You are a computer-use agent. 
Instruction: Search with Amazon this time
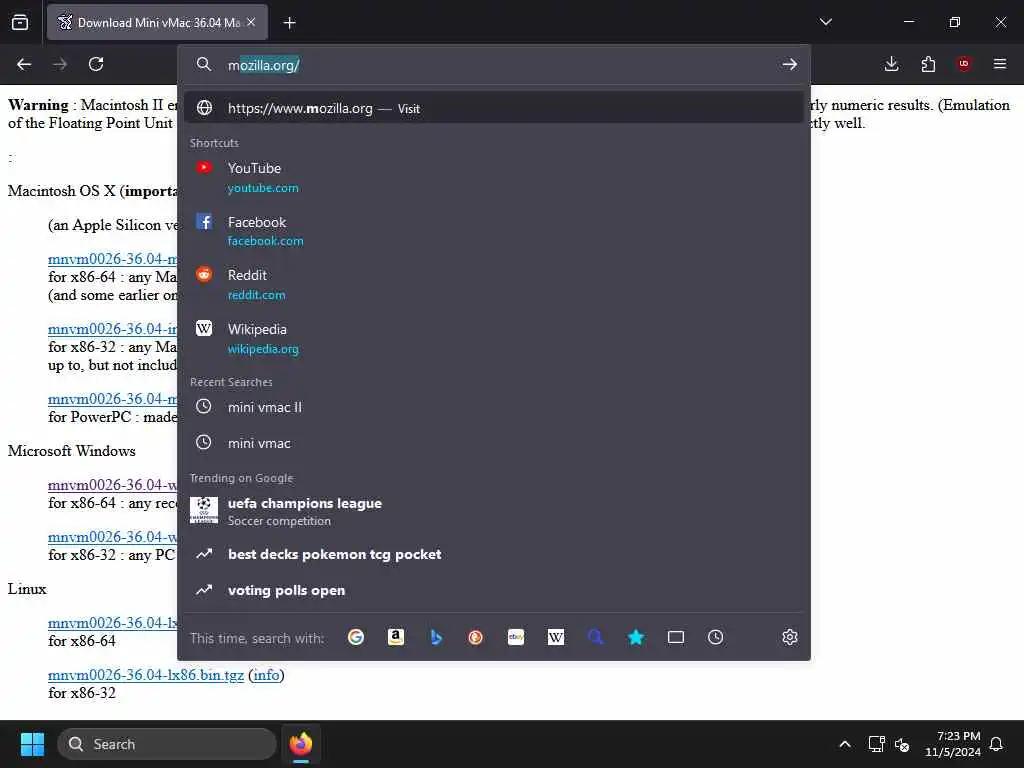[x=396, y=637]
